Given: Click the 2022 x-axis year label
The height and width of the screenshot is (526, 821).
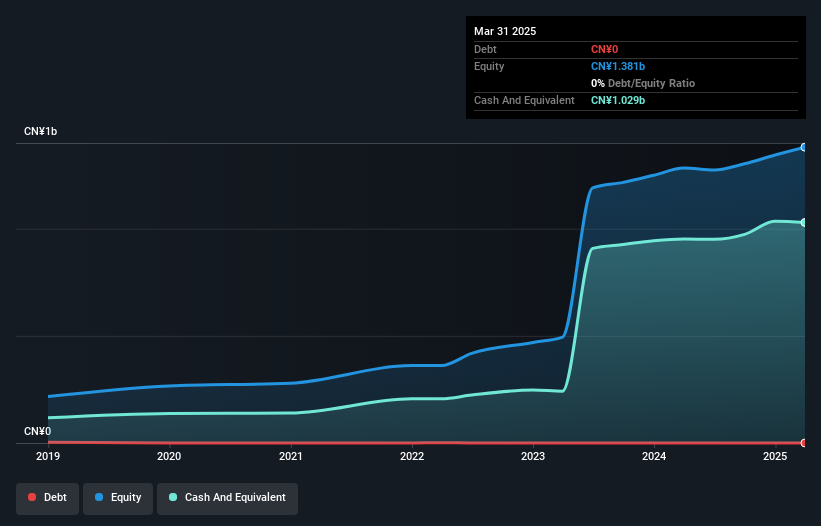Looking at the screenshot, I should (x=412, y=457).
